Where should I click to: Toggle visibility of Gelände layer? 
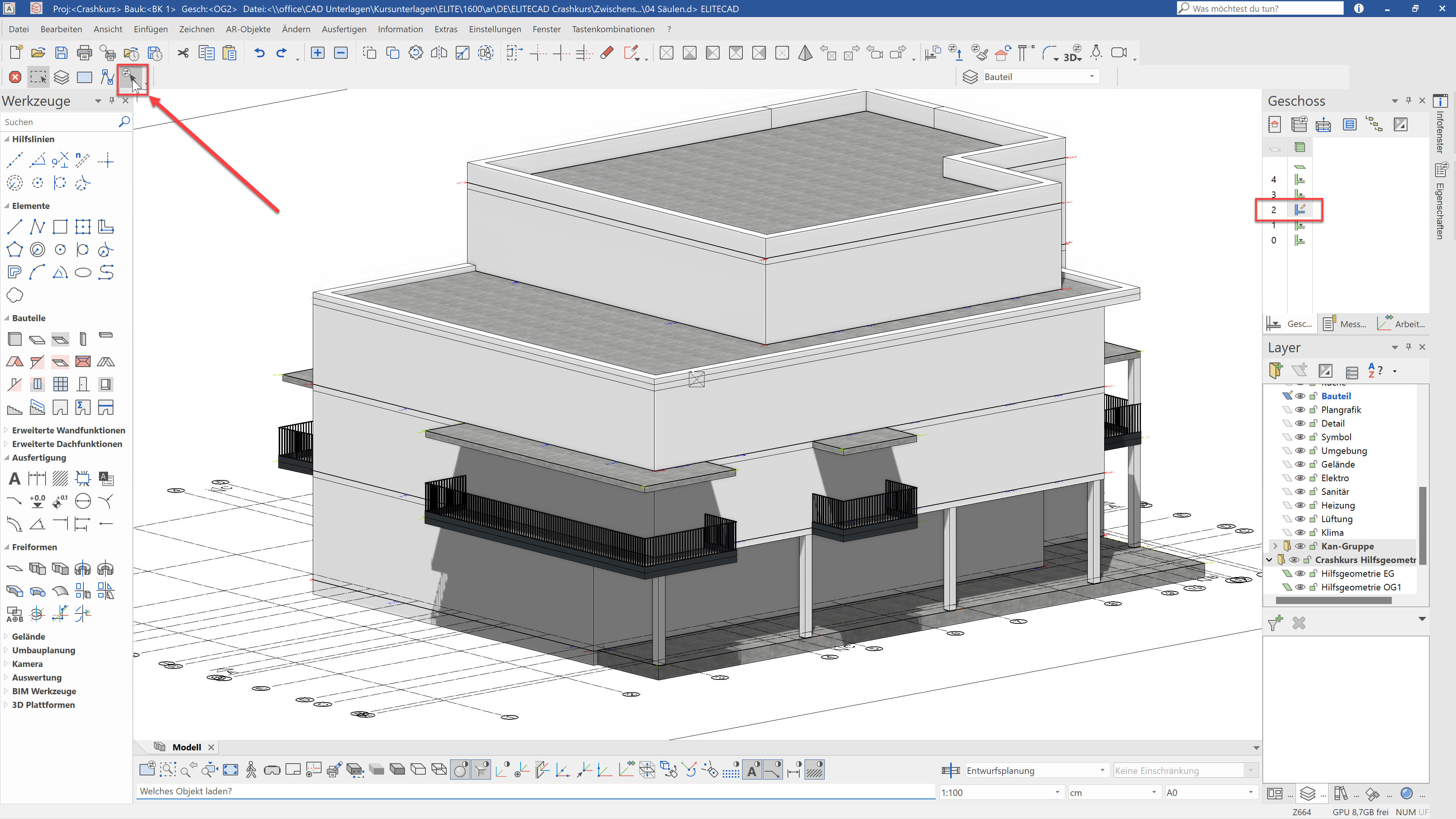click(x=1300, y=464)
